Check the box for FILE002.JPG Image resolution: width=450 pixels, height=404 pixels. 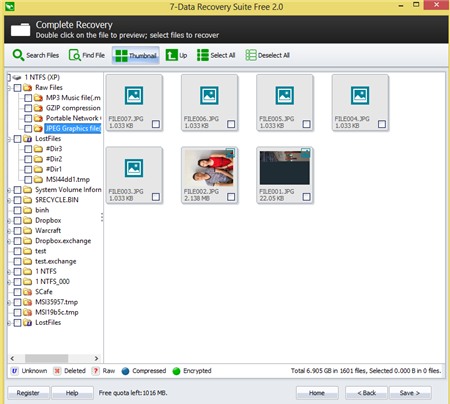231,197
